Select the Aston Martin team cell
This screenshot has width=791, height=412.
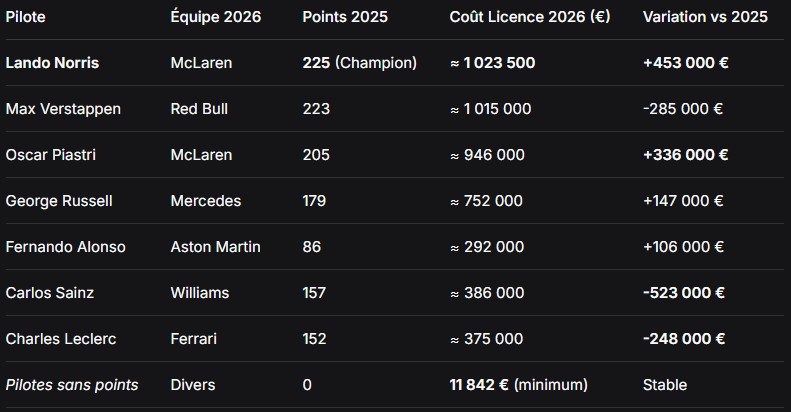(215, 247)
